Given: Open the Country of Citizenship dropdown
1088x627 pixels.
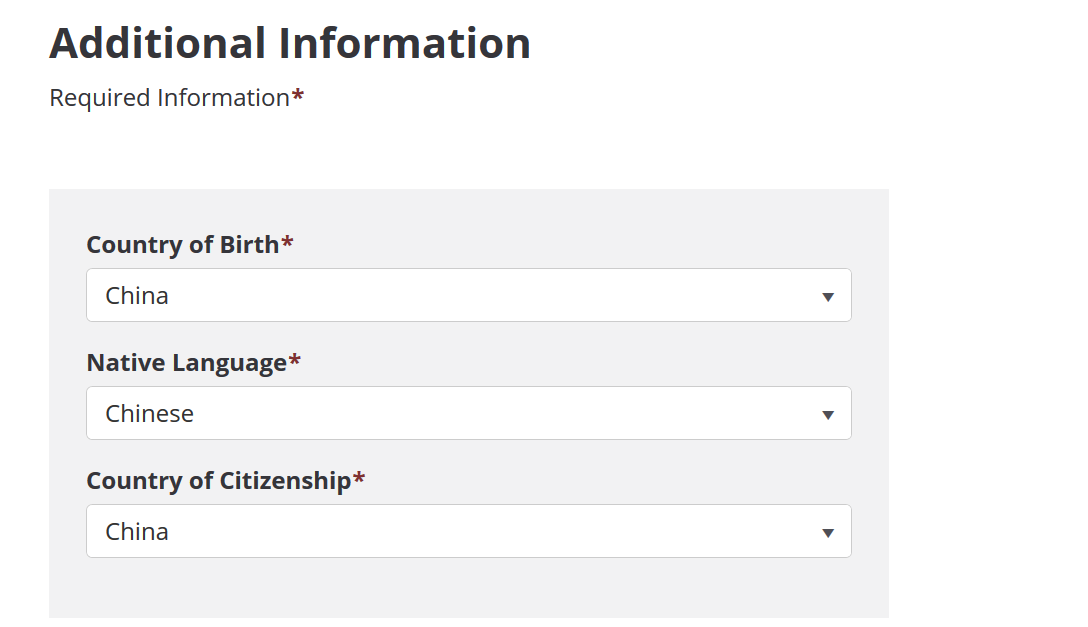Looking at the screenshot, I should (x=468, y=531).
